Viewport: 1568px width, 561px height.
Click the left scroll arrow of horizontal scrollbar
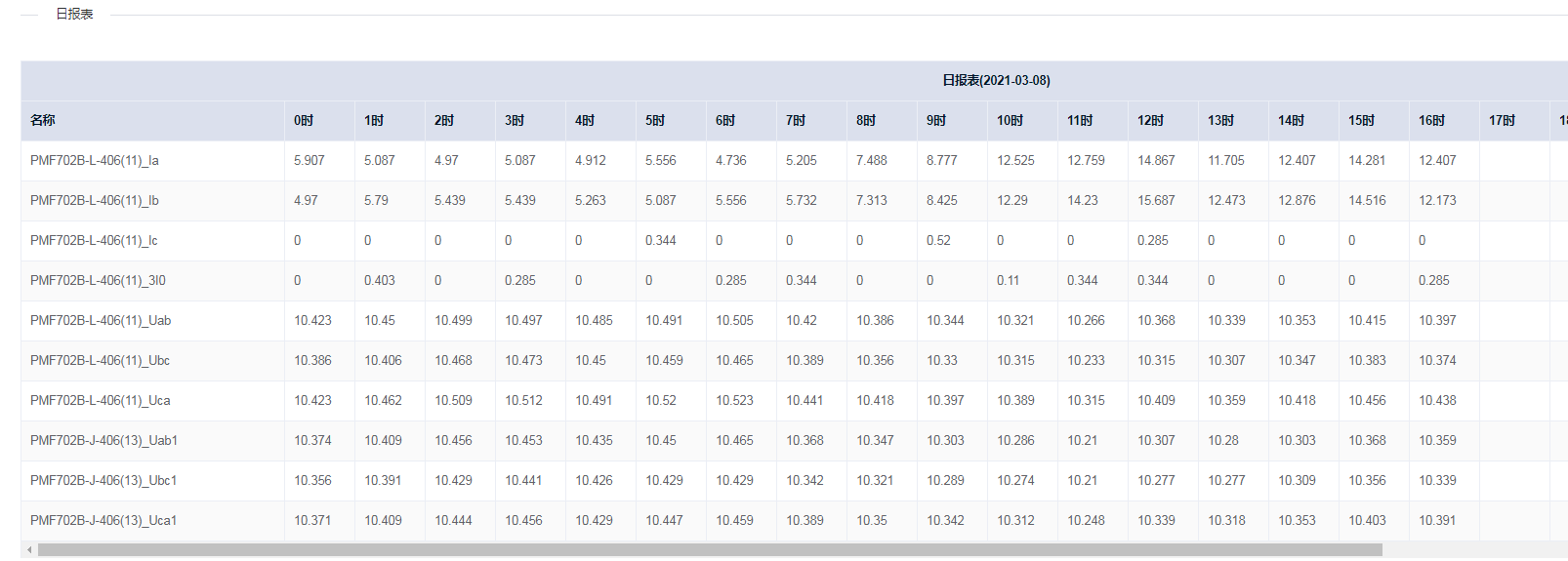[x=29, y=550]
